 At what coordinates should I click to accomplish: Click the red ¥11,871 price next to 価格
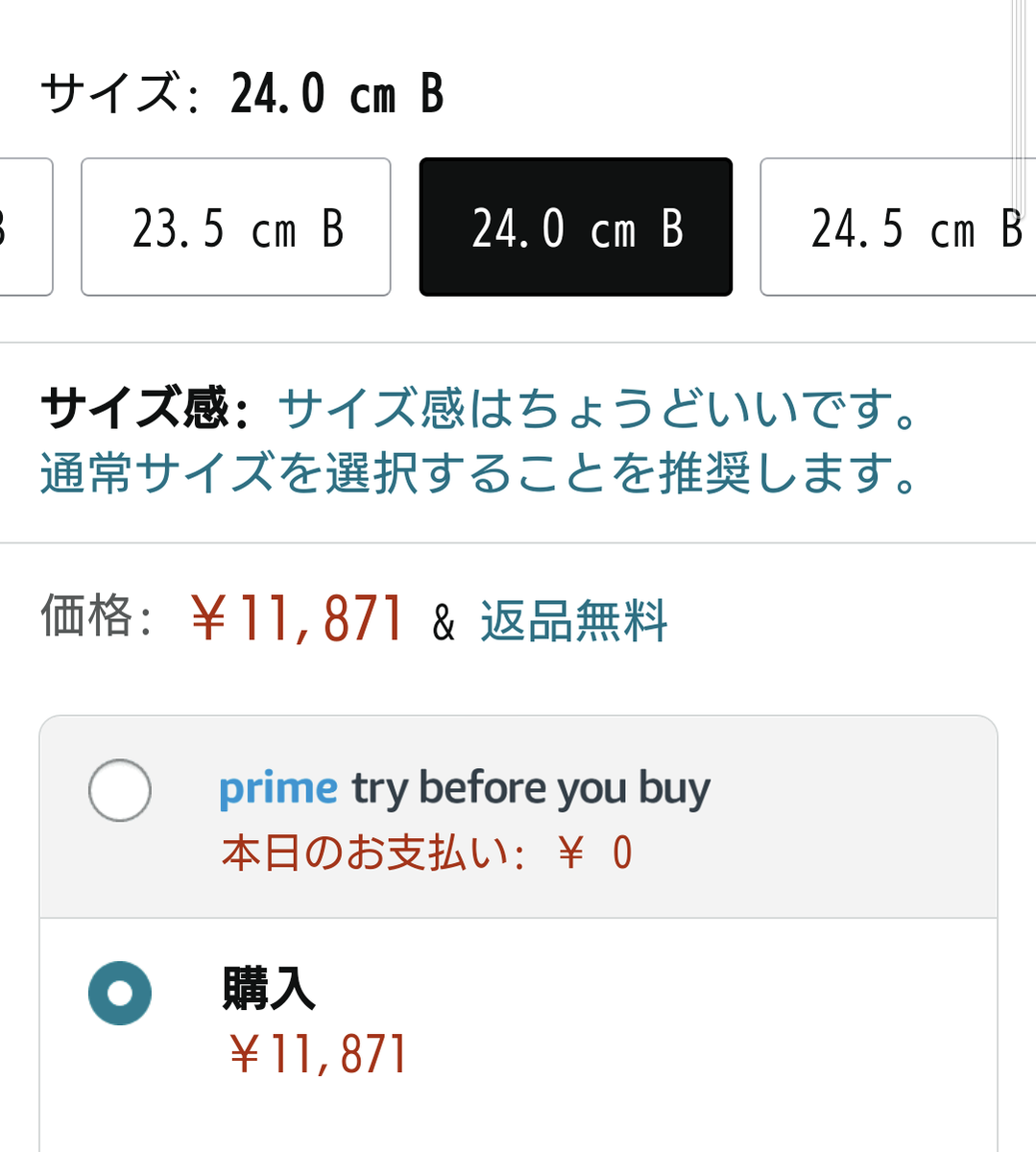[297, 618]
